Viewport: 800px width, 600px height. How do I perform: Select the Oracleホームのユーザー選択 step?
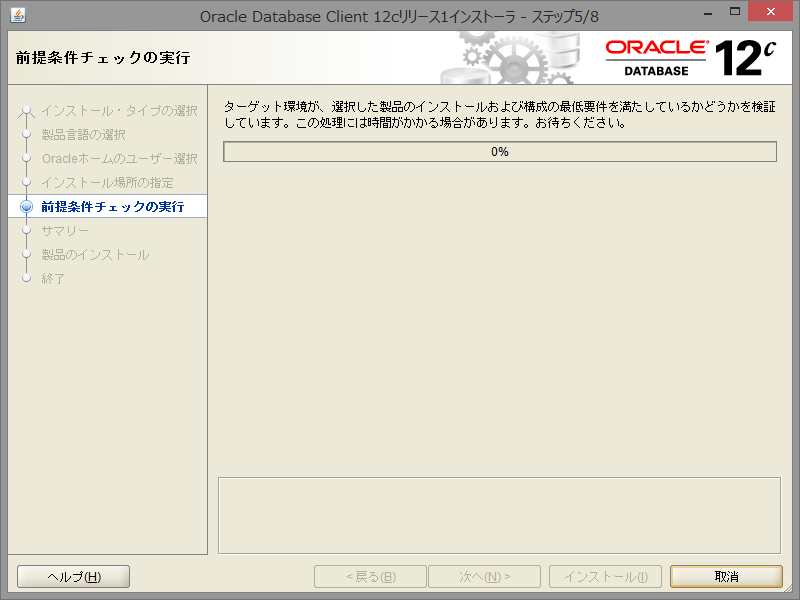coord(119,159)
